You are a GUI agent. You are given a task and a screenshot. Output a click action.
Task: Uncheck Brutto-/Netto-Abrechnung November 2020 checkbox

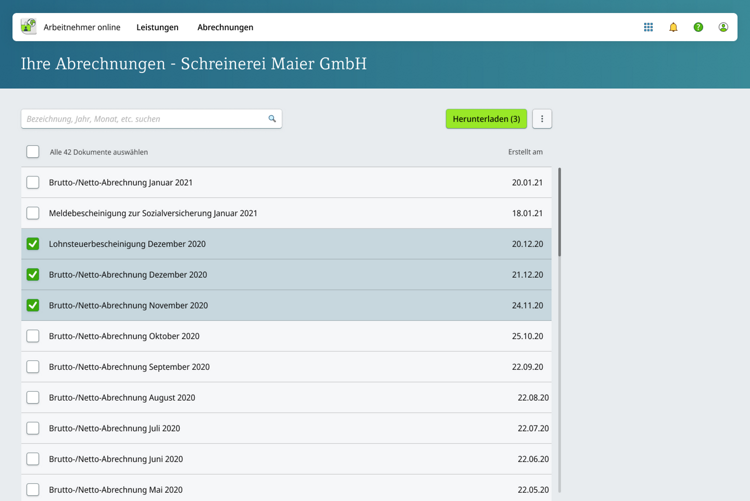click(x=33, y=305)
